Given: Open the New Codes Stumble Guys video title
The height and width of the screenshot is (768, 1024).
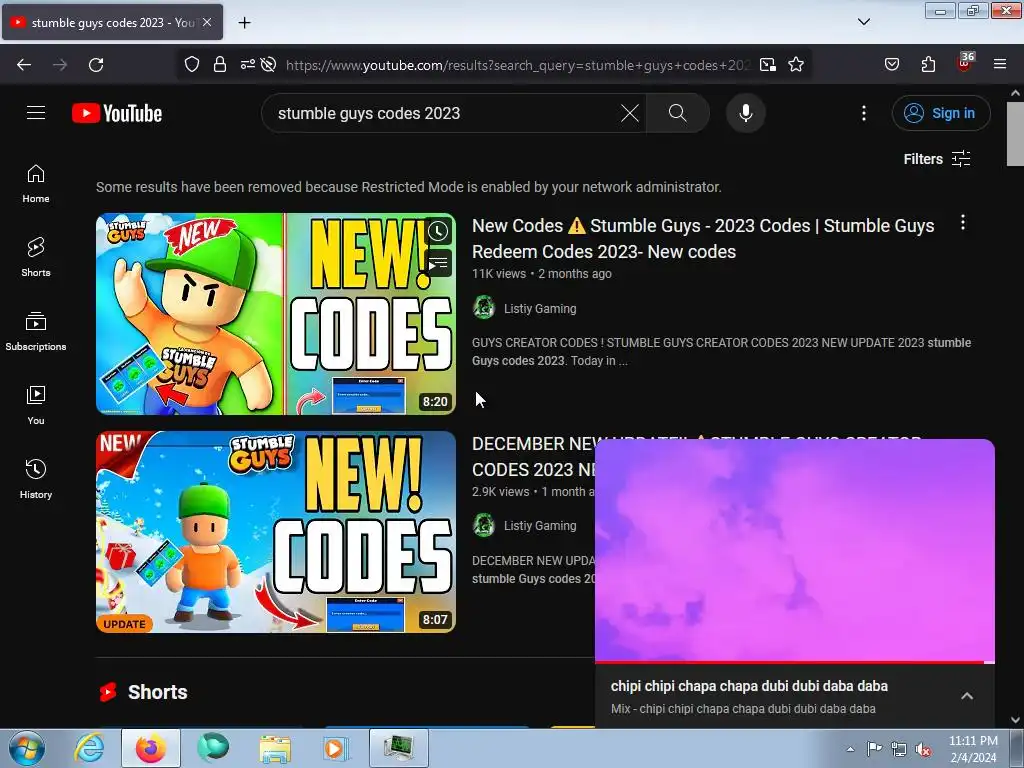Looking at the screenshot, I should [x=703, y=238].
